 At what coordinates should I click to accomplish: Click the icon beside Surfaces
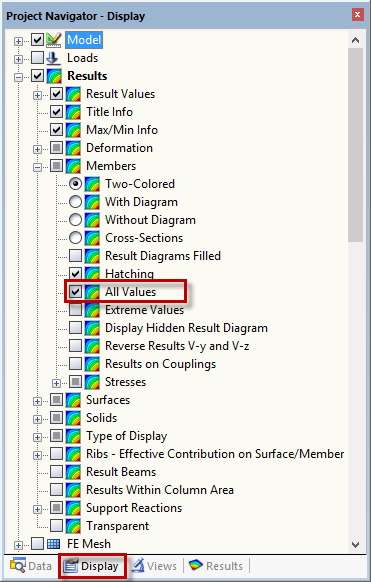click(73, 400)
